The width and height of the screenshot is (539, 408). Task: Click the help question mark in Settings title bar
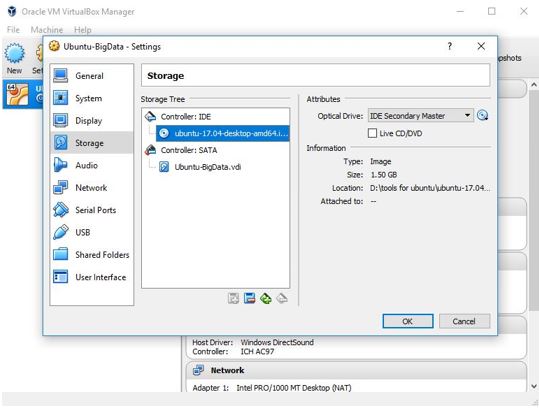[450, 46]
